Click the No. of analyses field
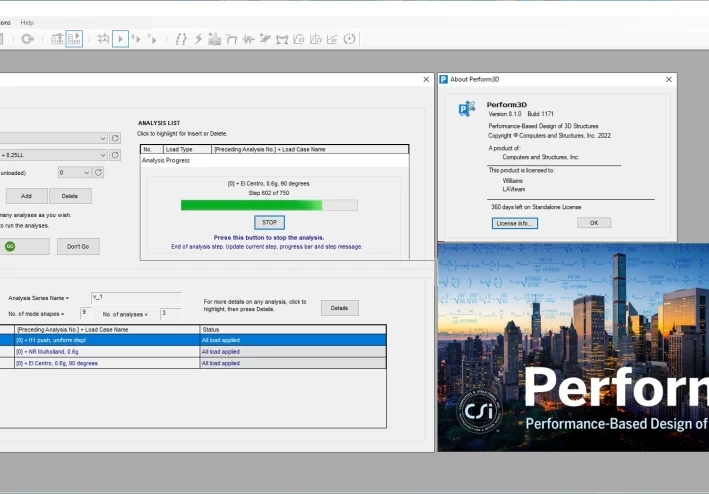The image size is (709, 494). coord(170,314)
